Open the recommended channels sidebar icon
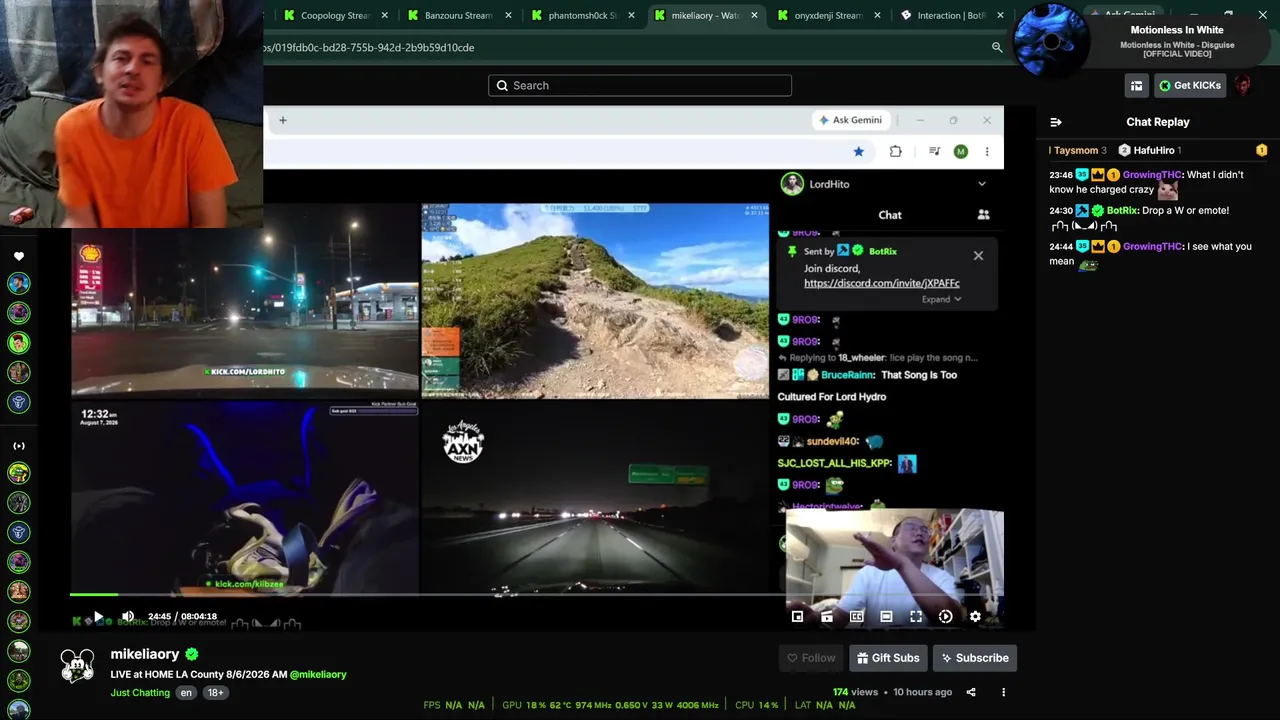The width and height of the screenshot is (1280, 720). (19, 446)
